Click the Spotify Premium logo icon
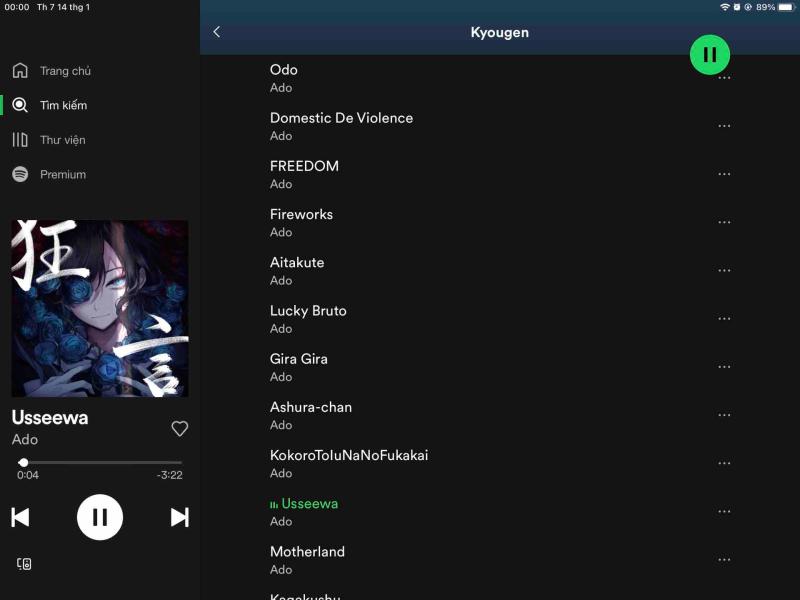Image resolution: width=800 pixels, height=600 pixels. click(20, 174)
